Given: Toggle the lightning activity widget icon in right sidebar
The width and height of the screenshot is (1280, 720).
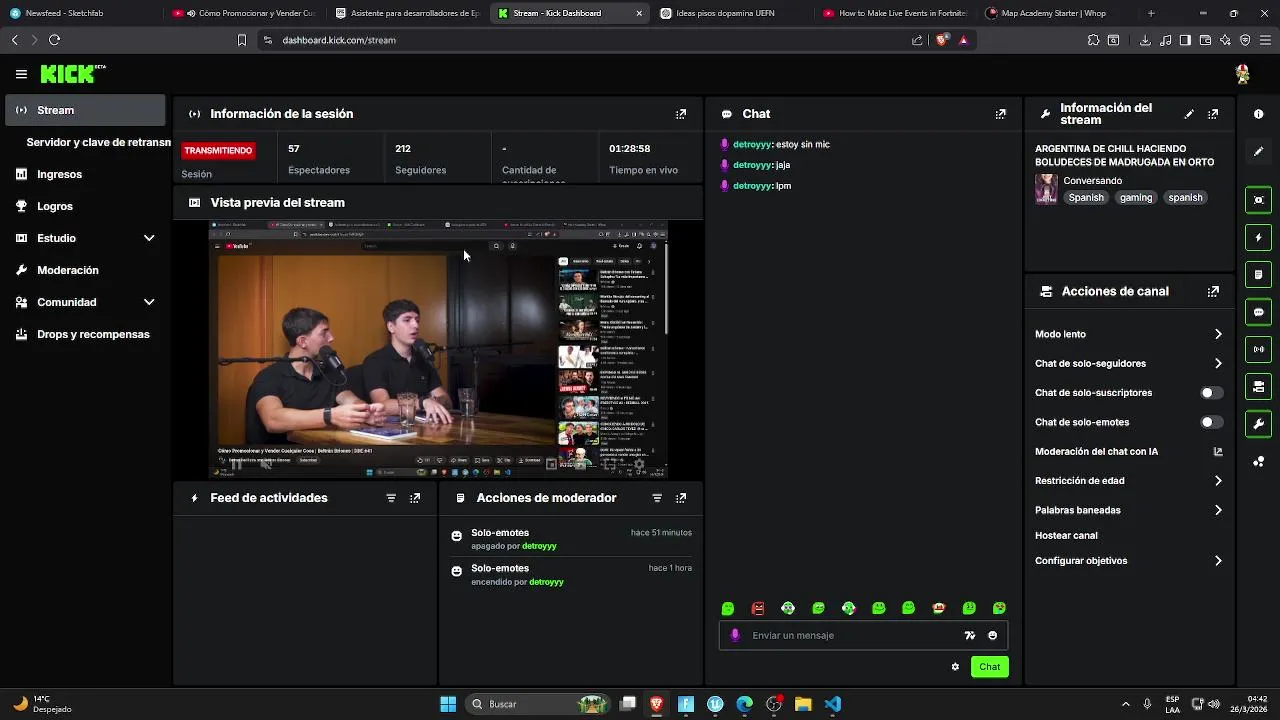Looking at the screenshot, I should [x=1258, y=238].
